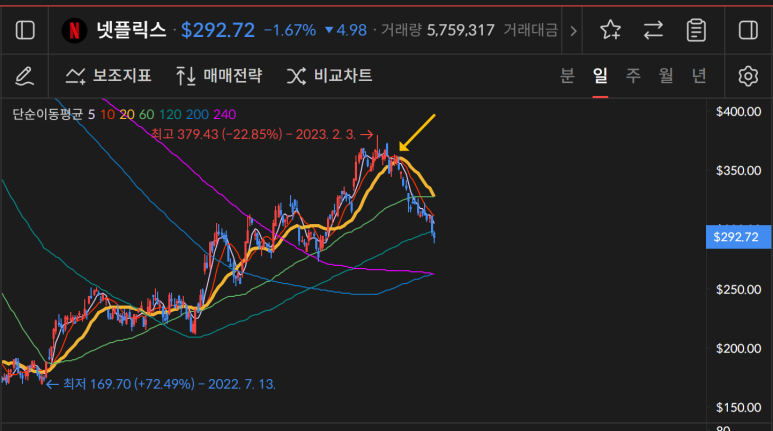Click the 거래대금 label
Screen dimensions: 773x431
click(x=530, y=31)
